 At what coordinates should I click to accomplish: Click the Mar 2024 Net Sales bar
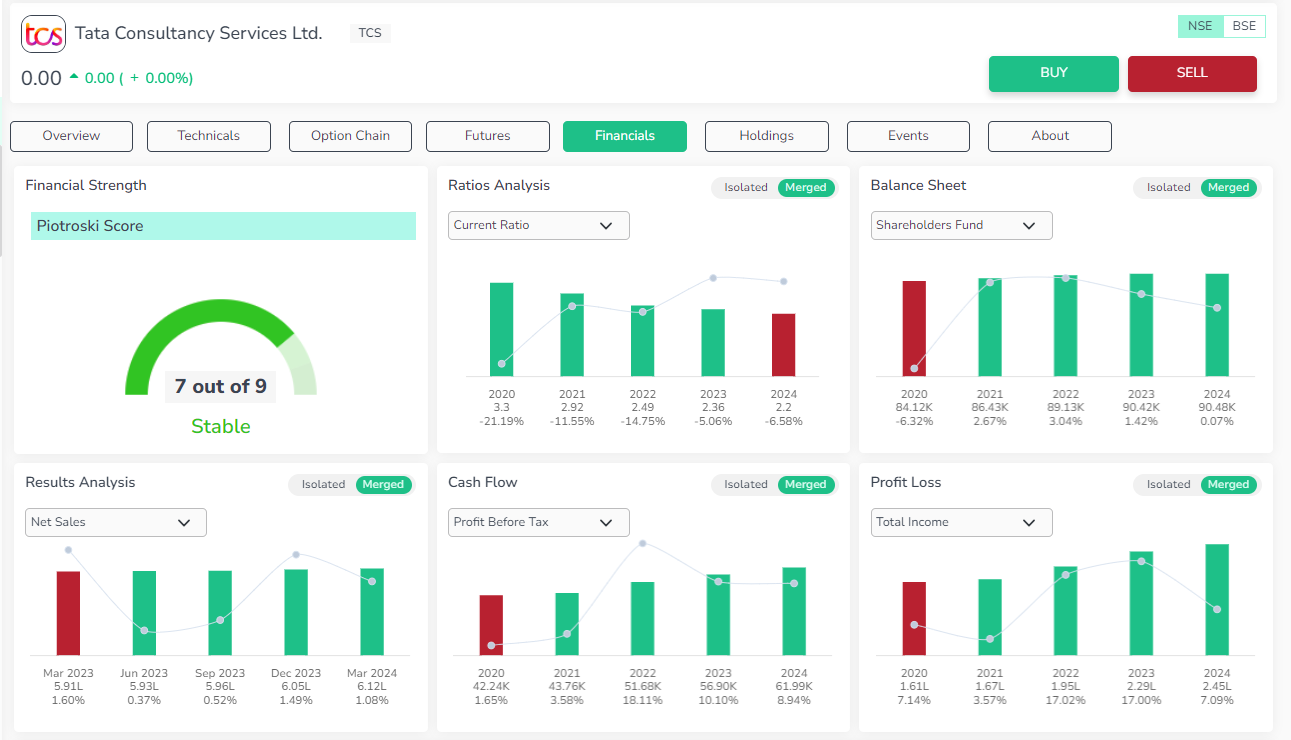point(372,612)
